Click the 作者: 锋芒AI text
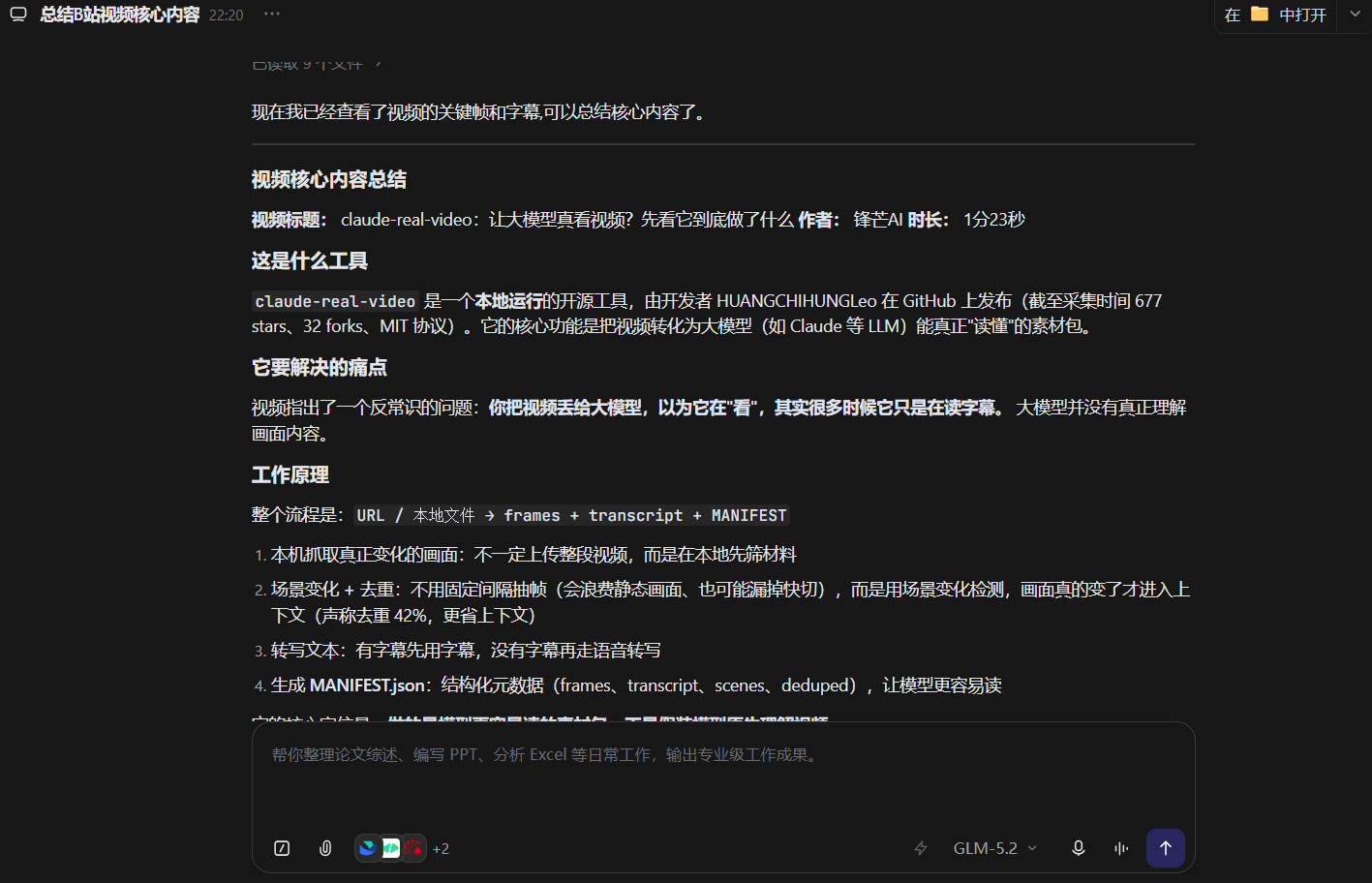1372x883 pixels. click(x=850, y=220)
